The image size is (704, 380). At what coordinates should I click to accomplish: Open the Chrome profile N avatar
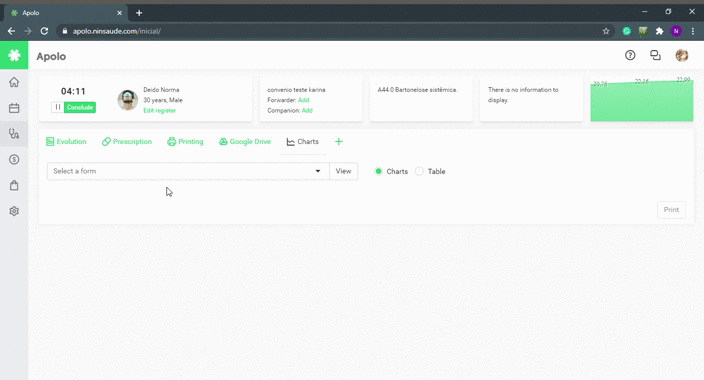[x=676, y=31]
